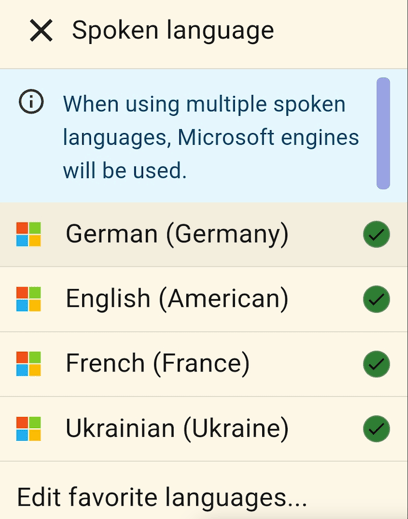Select the German (Germany) language entry
This screenshot has height=519, width=408.
tap(204, 234)
